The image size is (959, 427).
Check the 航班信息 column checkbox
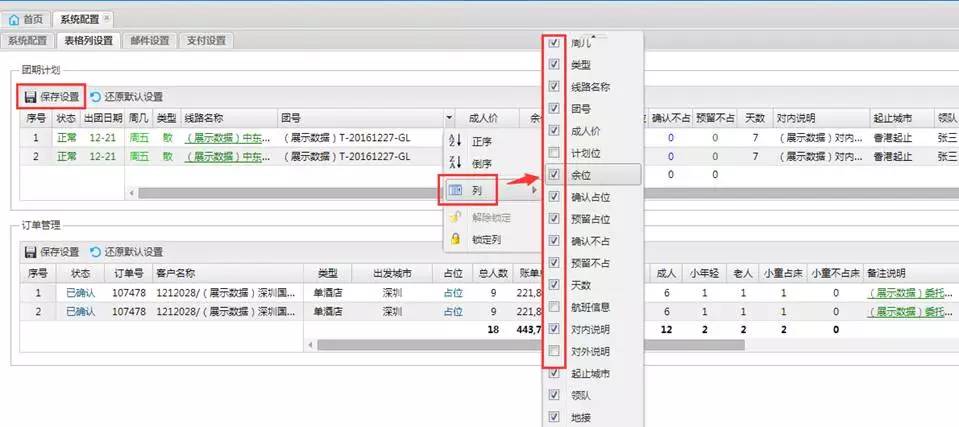point(554,307)
